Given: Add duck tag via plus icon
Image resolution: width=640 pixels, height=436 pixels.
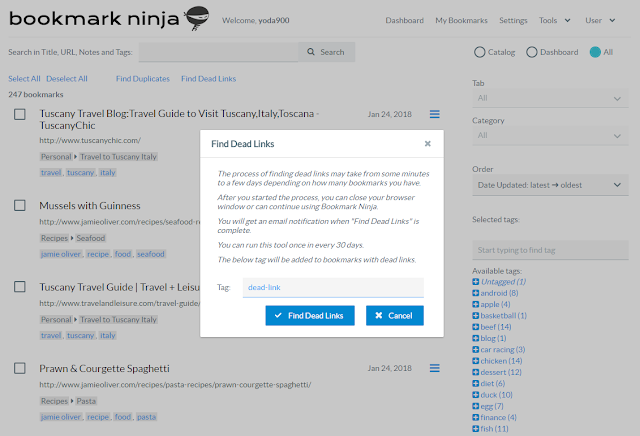Looking at the screenshot, I should pyautogui.click(x=476, y=395).
